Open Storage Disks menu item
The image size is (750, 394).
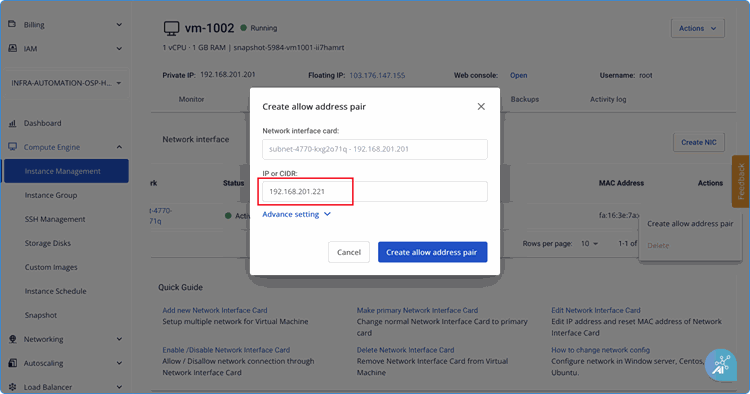pos(47,243)
